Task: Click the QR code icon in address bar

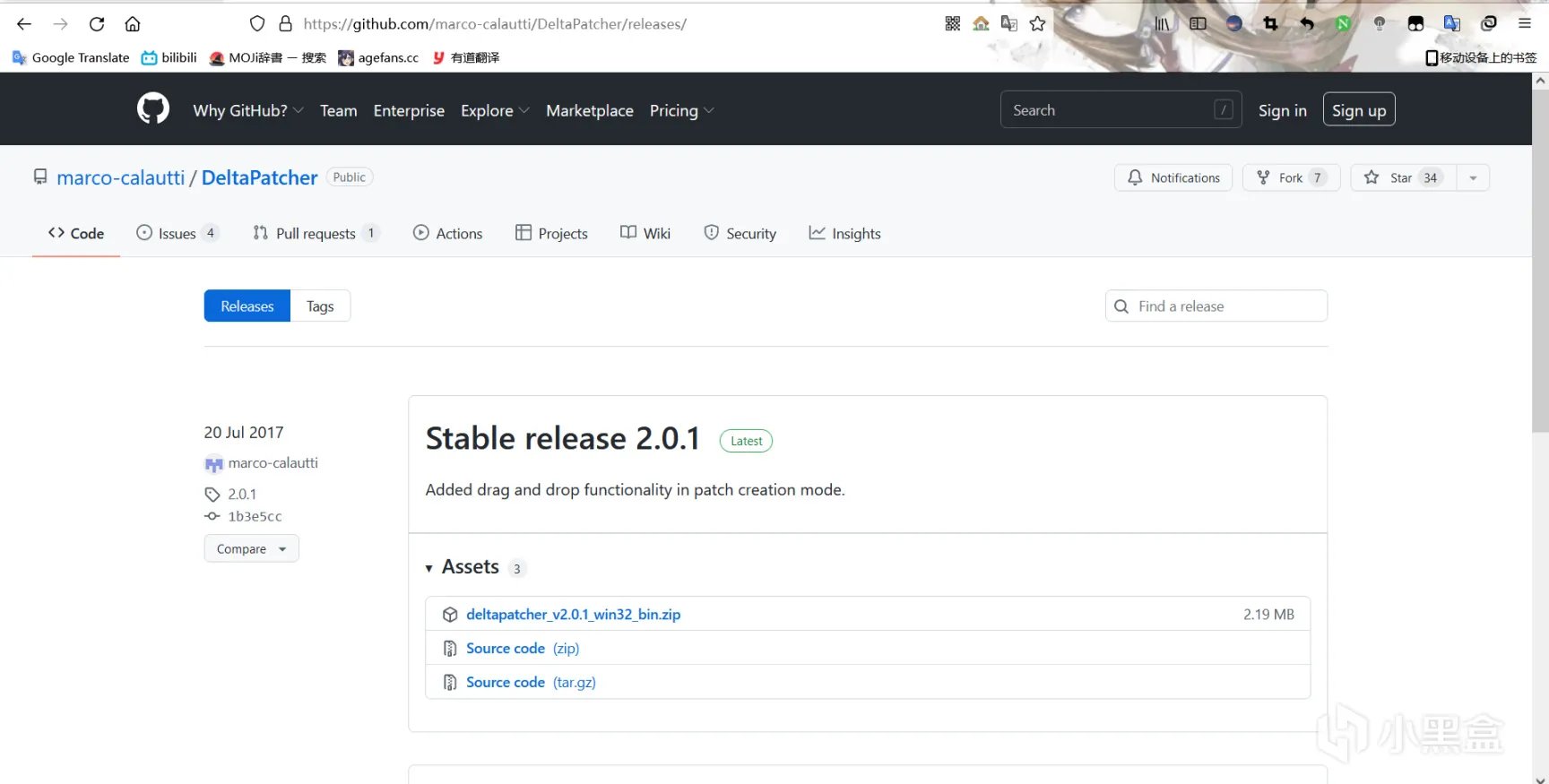Action: coord(952,24)
